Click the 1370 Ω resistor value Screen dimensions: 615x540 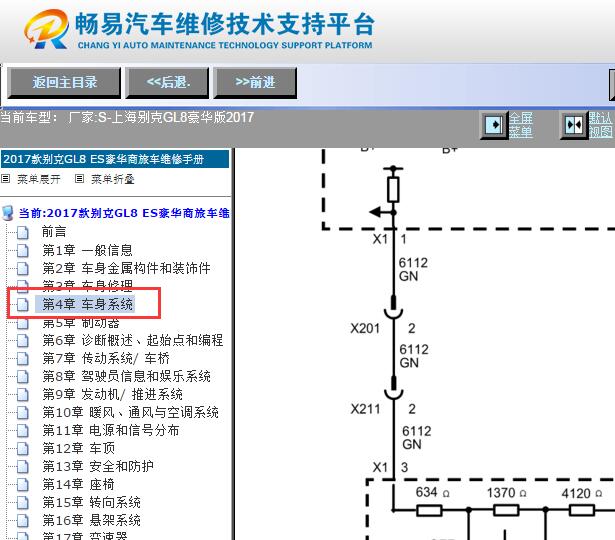(x=506, y=493)
